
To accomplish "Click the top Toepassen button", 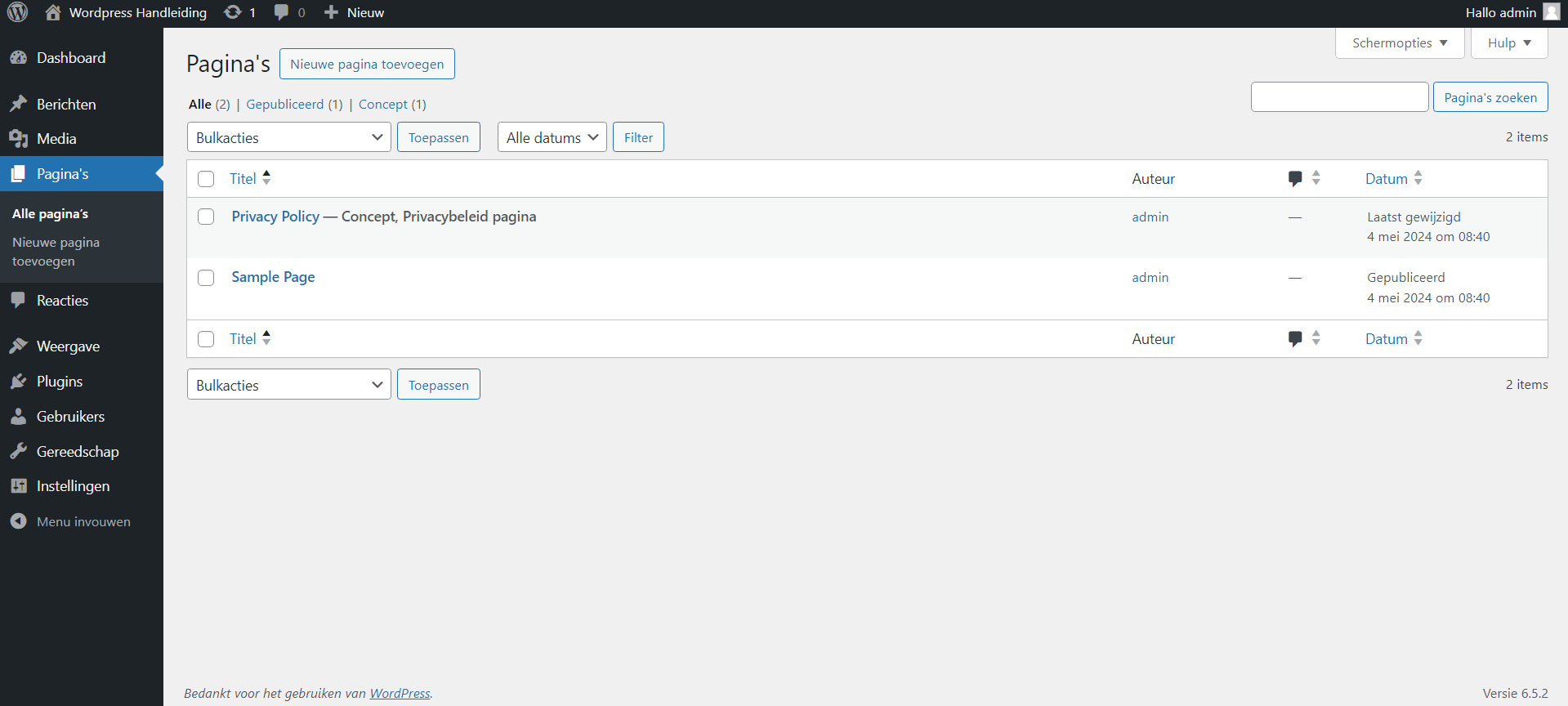I will (x=439, y=137).
